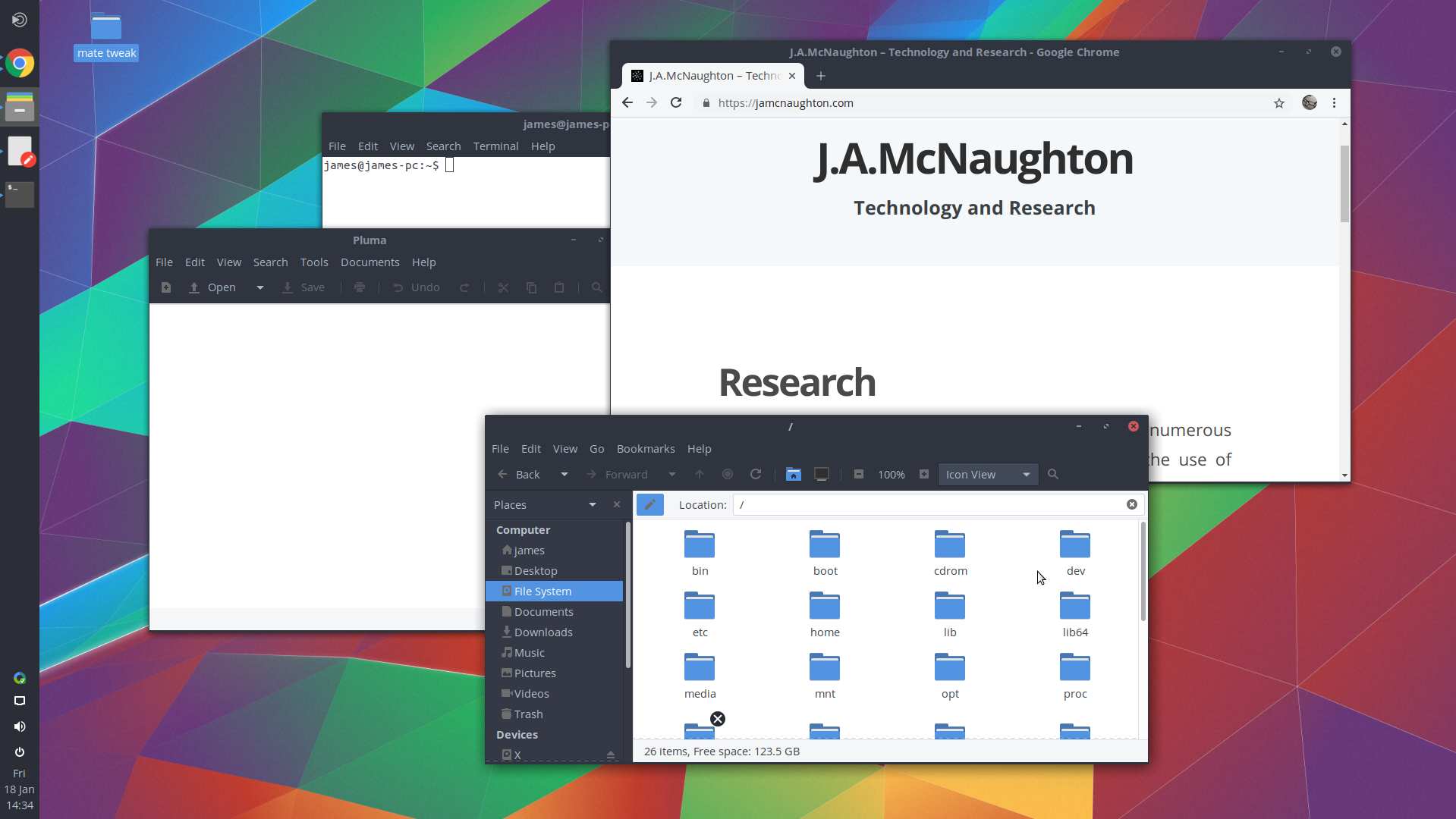This screenshot has width=1456, height=819.
Task: Open the Bookmarks menu in file manager
Action: (645, 449)
